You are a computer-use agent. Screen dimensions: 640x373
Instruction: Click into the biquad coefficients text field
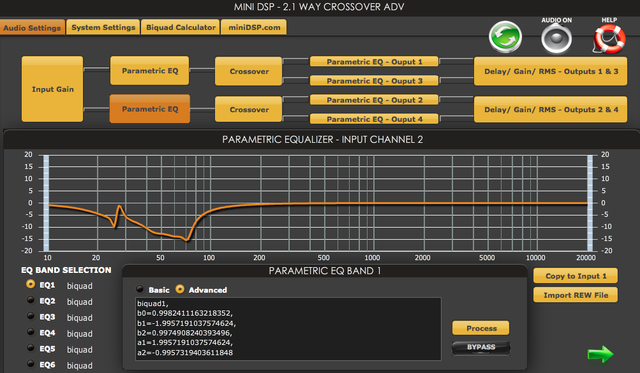point(288,329)
